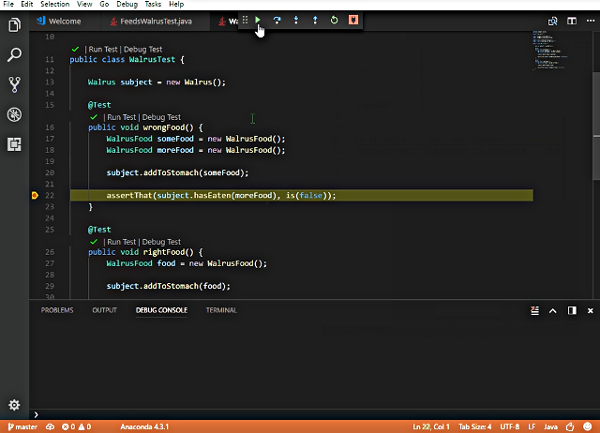Grab the debug toolbar drag handle
600x433 pixels.
coord(245,20)
